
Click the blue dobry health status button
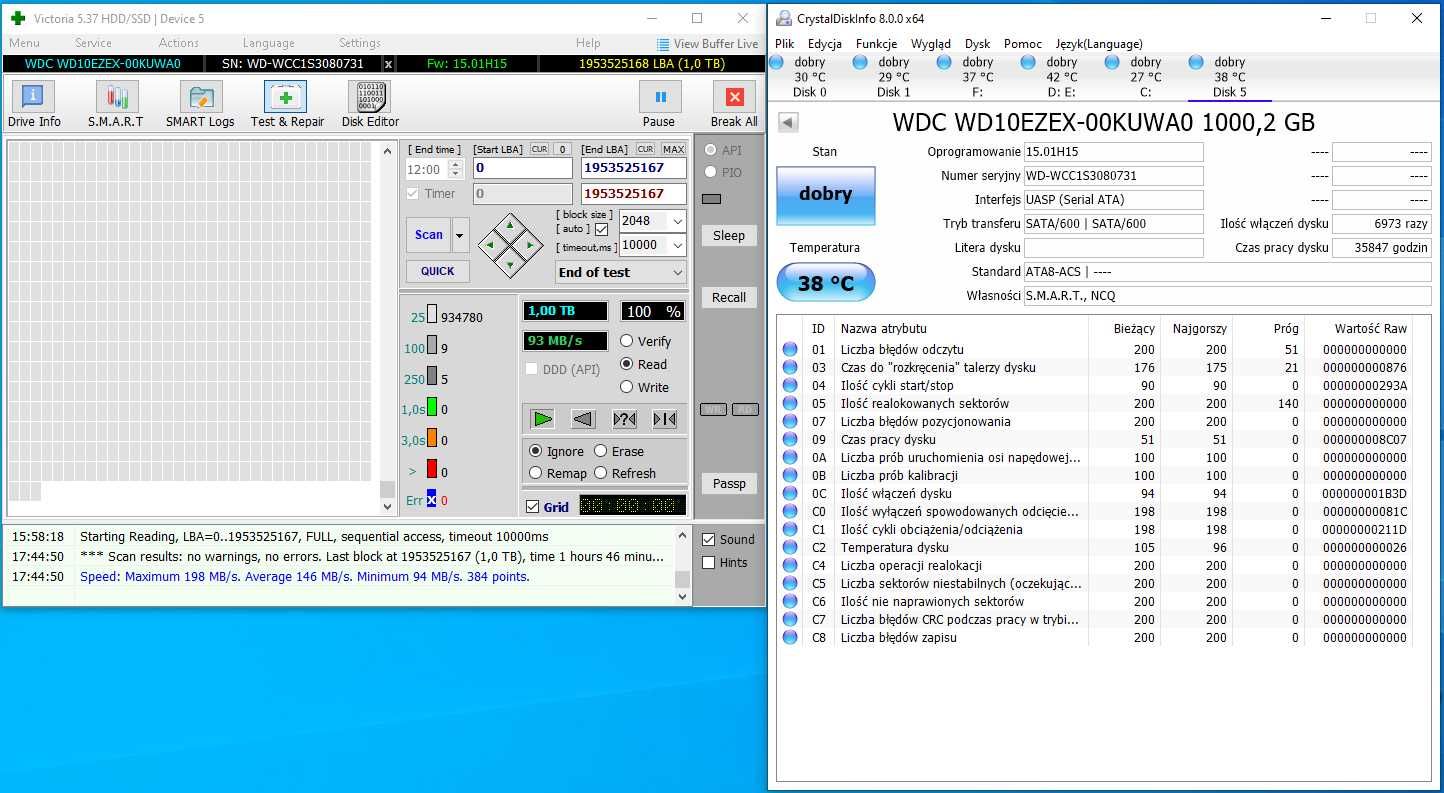tap(825, 195)
